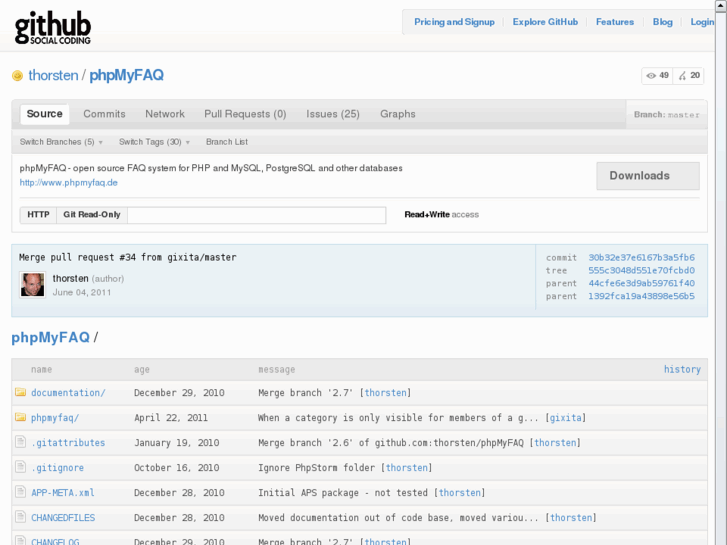
Task: Click the .gitignore file icon
Action: (x=20, y=467)
